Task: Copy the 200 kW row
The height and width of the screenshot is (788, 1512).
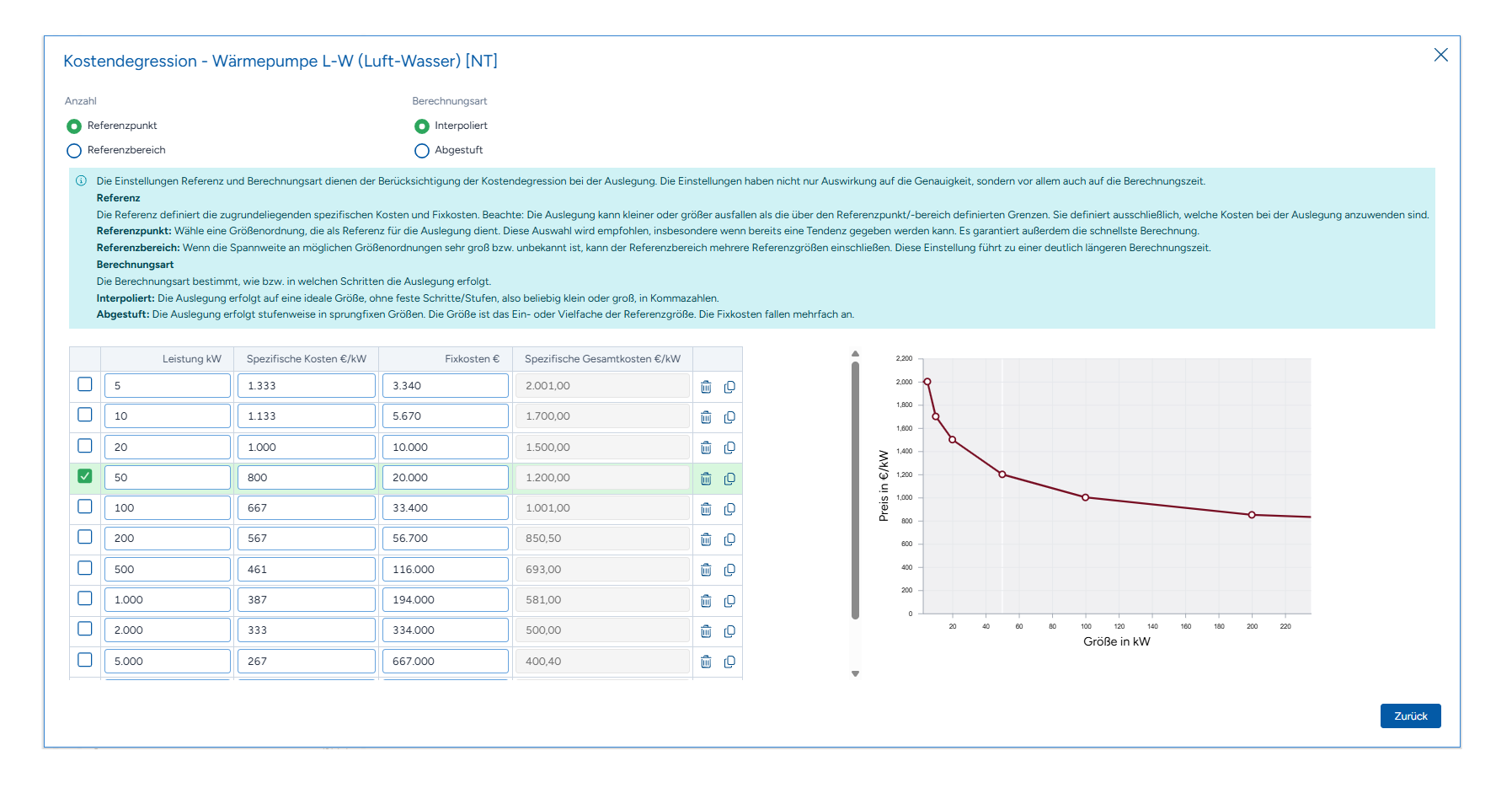Action: pyautogui.click(x=729, y=539)
